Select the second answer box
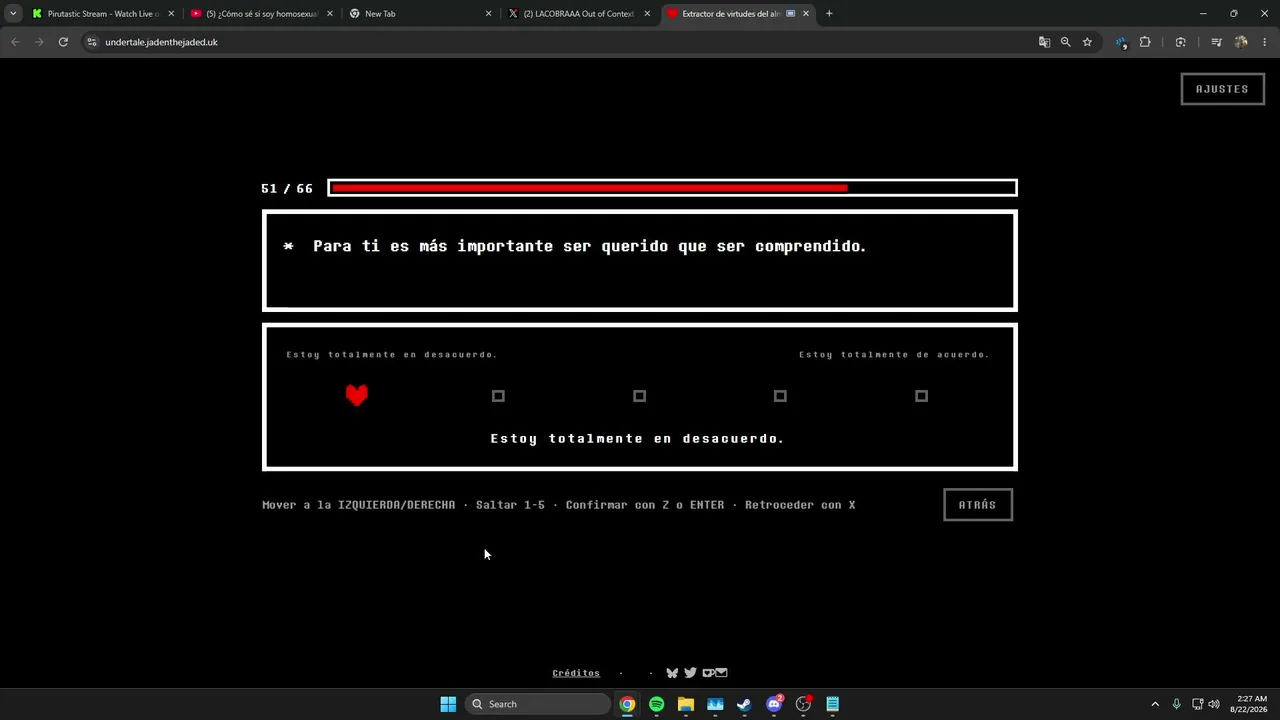 point(498,396)
